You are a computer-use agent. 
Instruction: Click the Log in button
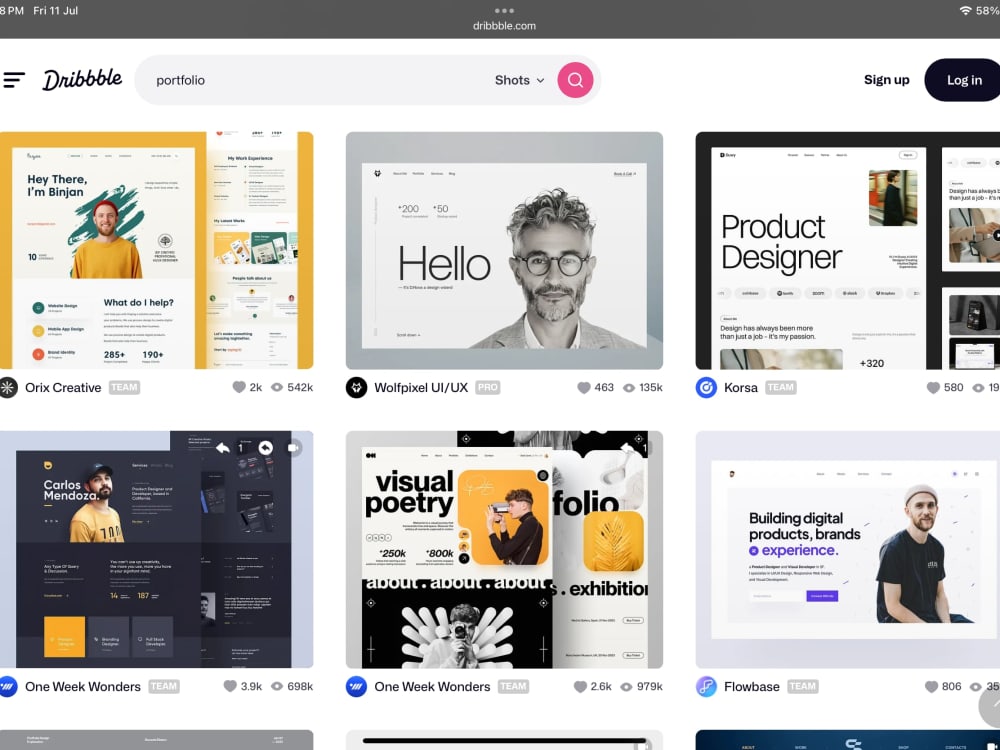click(963, 80)
